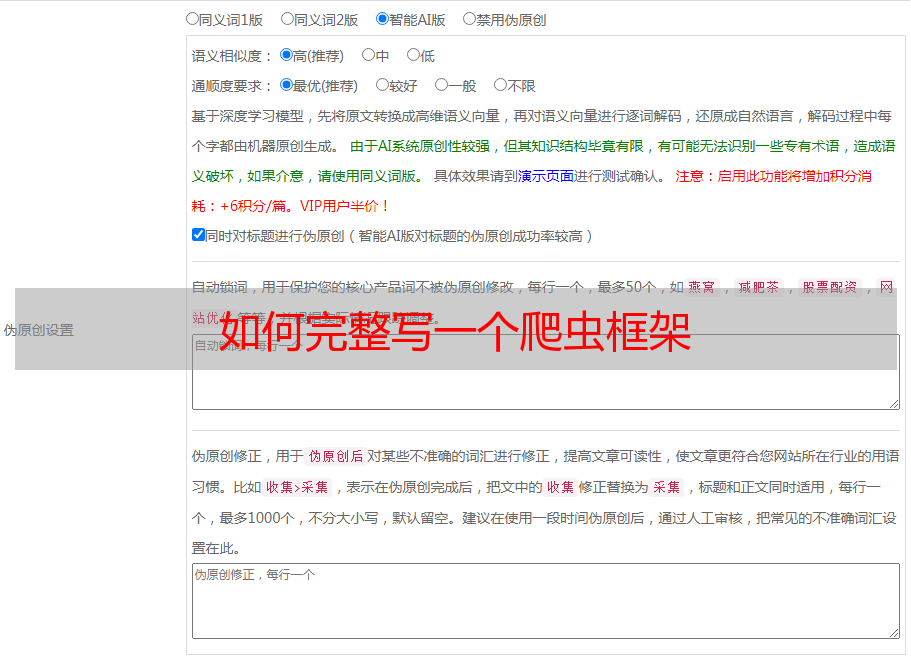This screenshot has height=658, width=911.
Task: Click the 收集>采集 example tag
Action: pyautogui.click(x=297, y=487)
